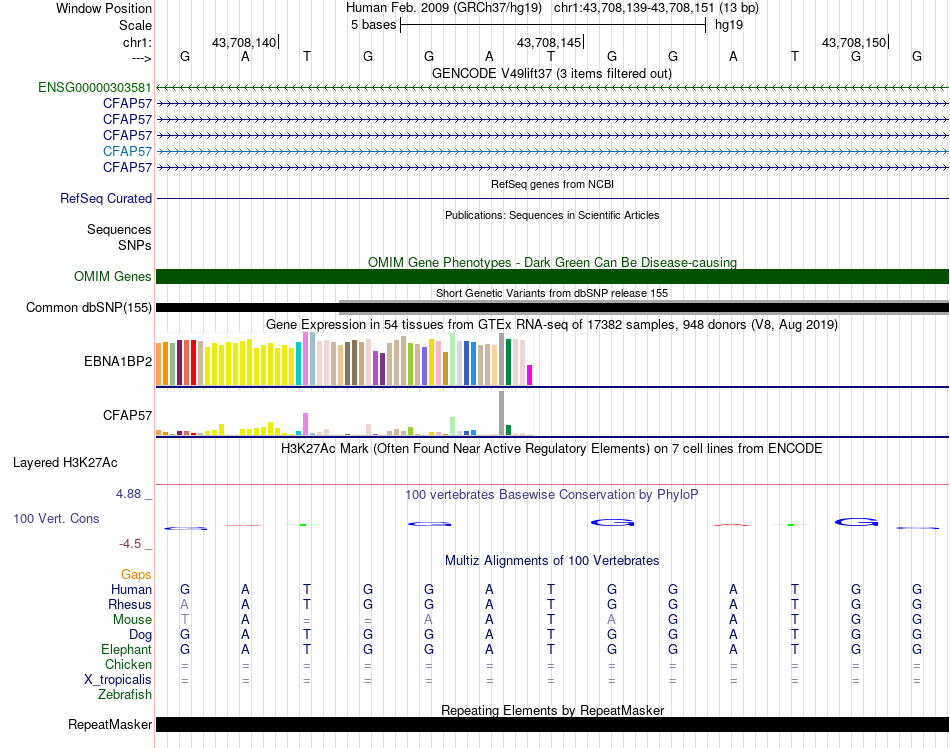This screenshot has width=950, height=748.
Task: Click the tall gray bar in CFAP57 expression chart
Action: click(x=502, y=413)
